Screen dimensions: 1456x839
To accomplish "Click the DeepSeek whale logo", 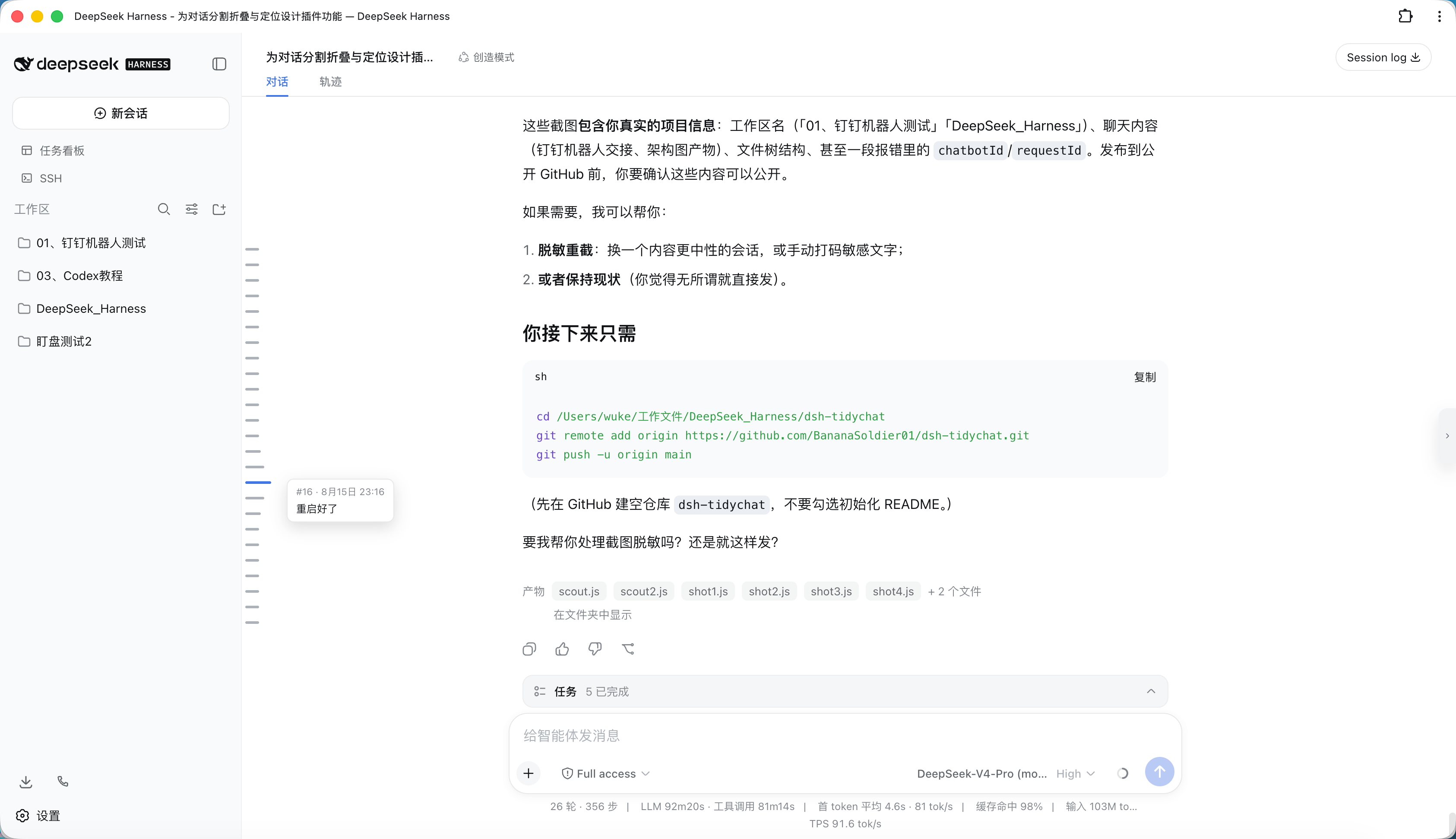I will (24, 64).
